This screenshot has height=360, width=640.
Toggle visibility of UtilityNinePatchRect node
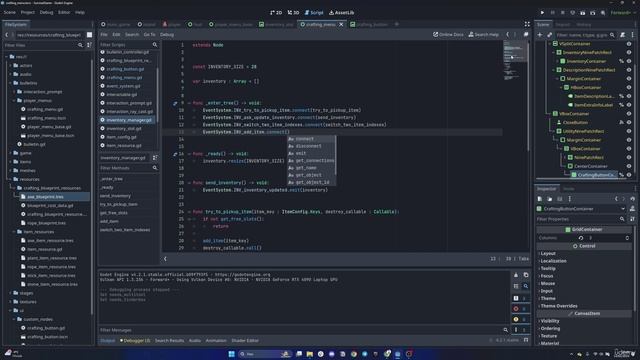click(x=629, y=131)
